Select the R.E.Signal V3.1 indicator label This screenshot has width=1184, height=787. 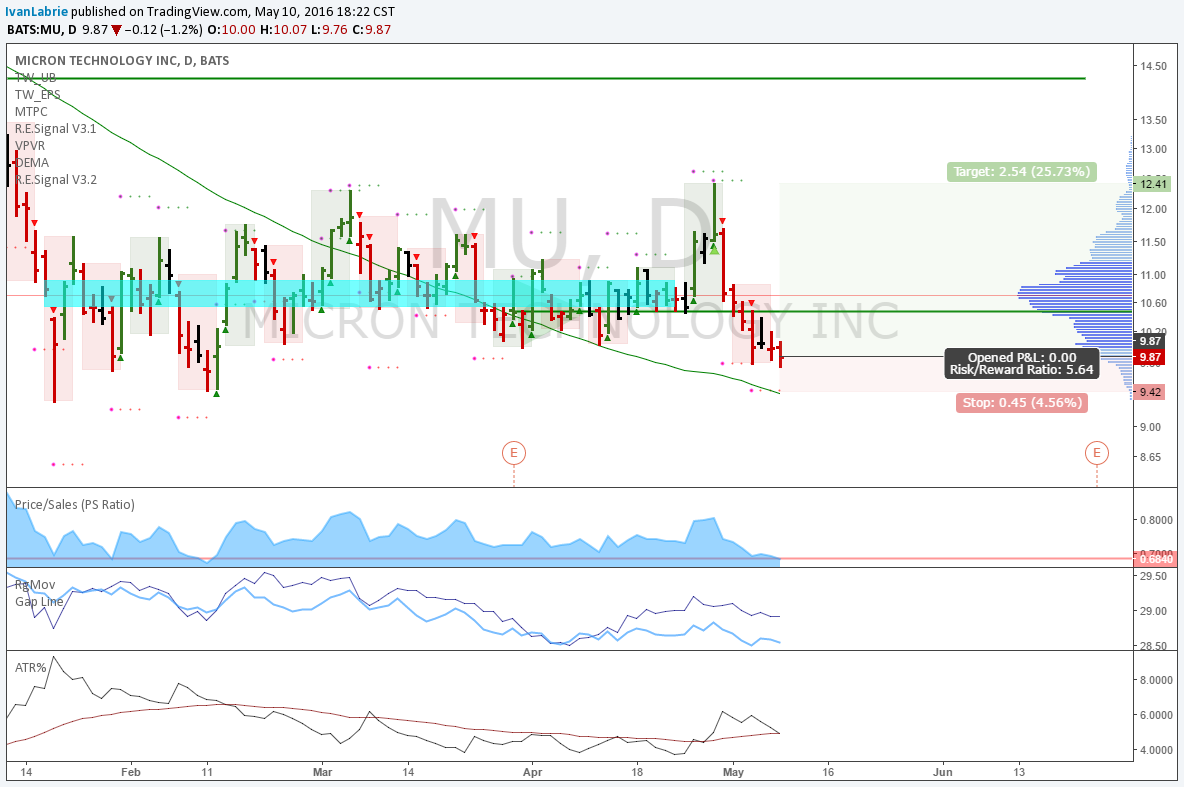pyautogui.click(x=56, y=128)
